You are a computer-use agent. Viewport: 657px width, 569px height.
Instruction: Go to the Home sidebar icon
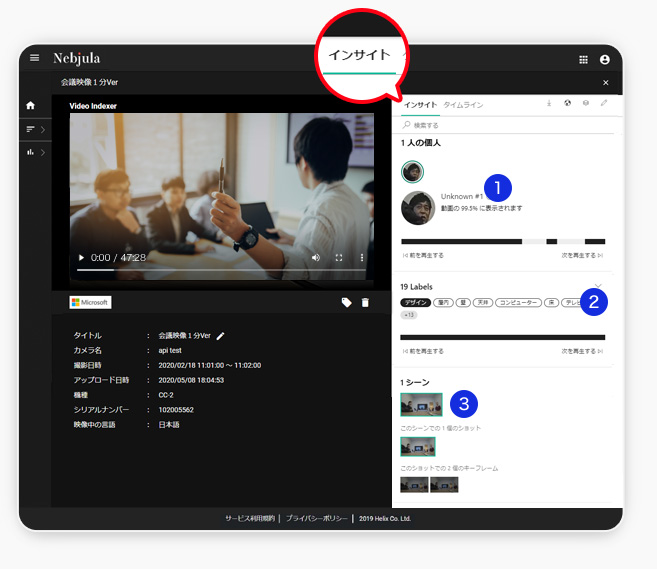(30, 105)
